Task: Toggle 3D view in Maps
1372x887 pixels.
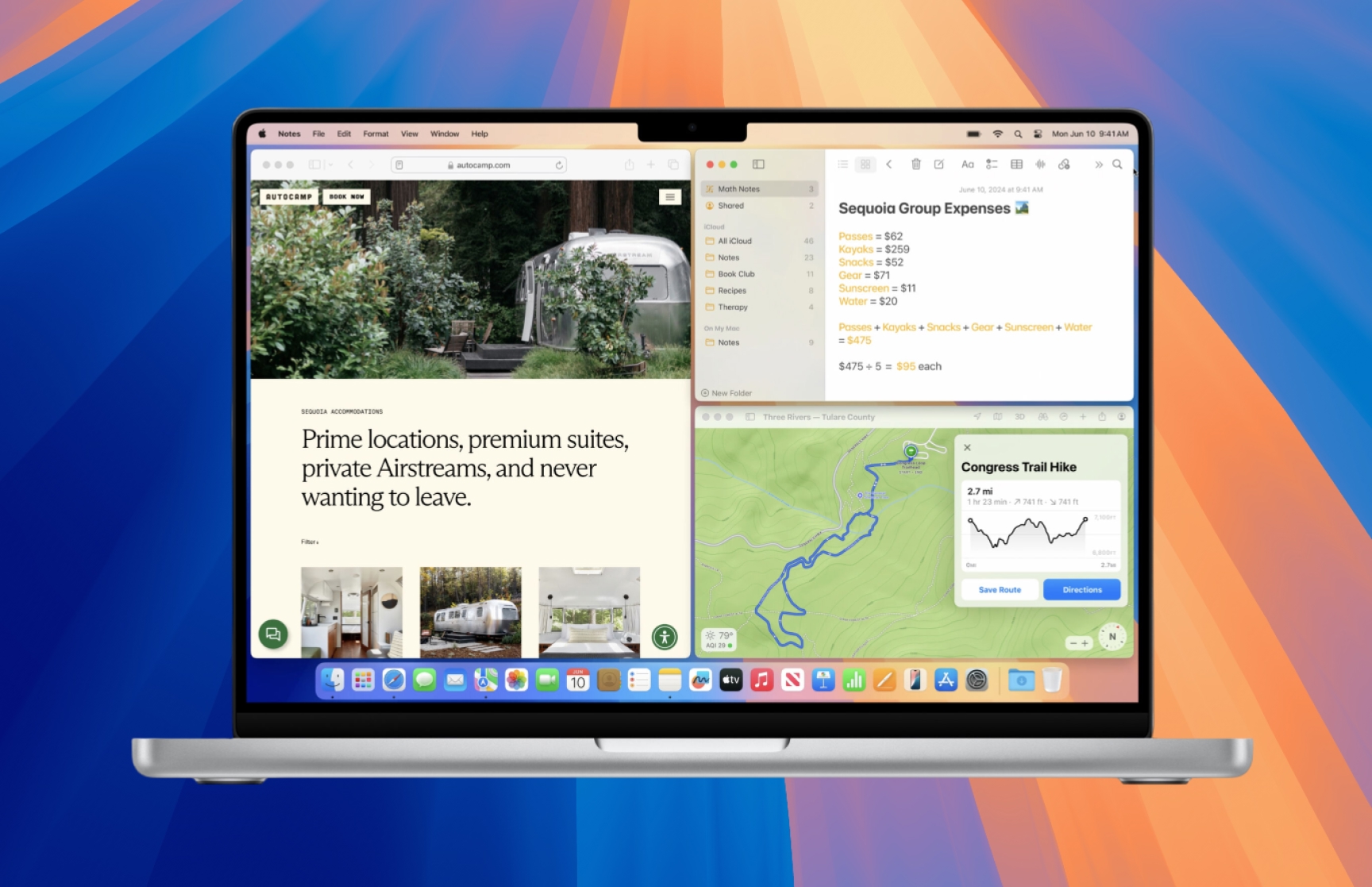Action: (x=1019, y=416)
